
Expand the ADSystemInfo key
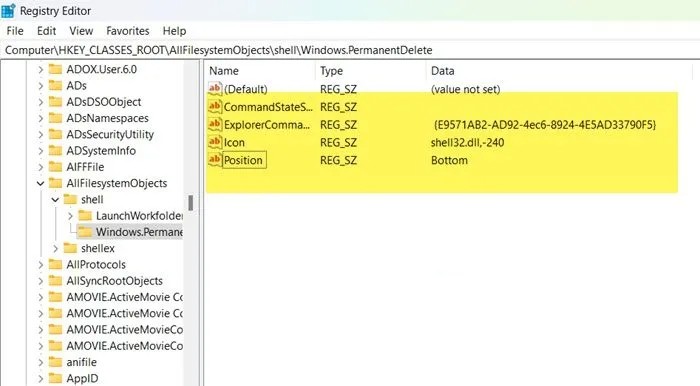40,151
